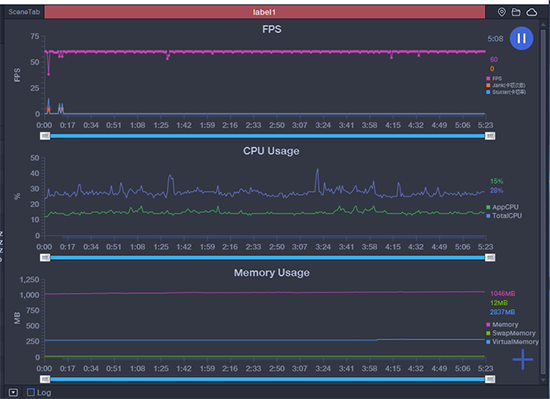Image resolution: width=550 pixels, height=399 pixels.
Task: Click the 1046MB memory value
Action: click(503, 293)
